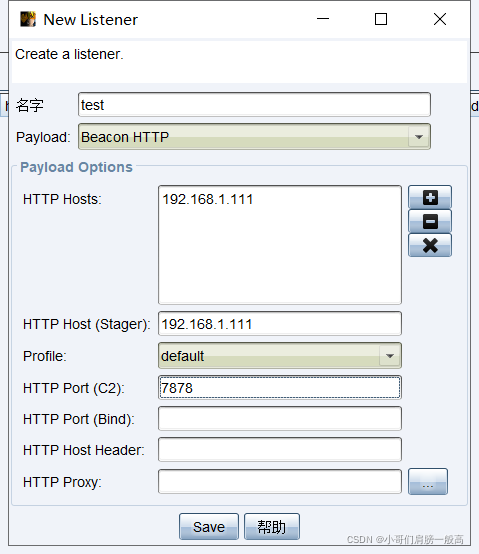Clear all HTTP hosts with X icon
The image size is (479, 554).
(430, 245)
